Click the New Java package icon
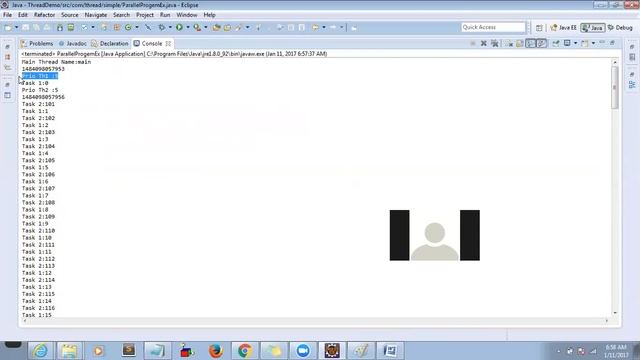This screenshot has width=640, height=360. 116,27
